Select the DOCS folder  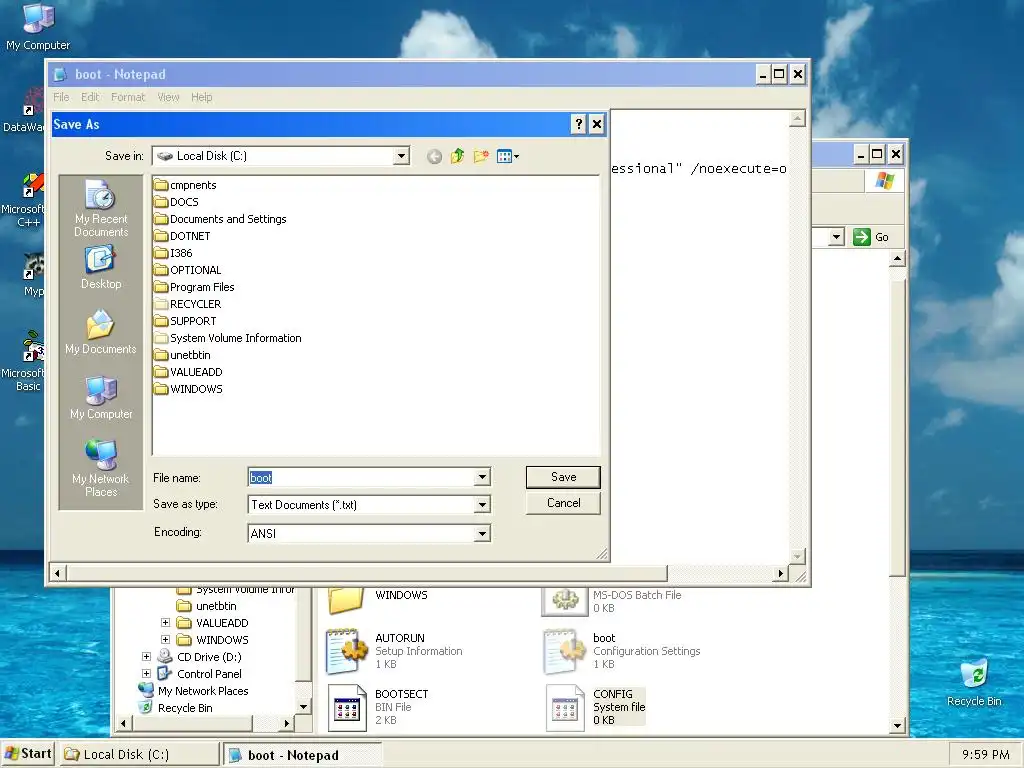[x=176, y=202]
